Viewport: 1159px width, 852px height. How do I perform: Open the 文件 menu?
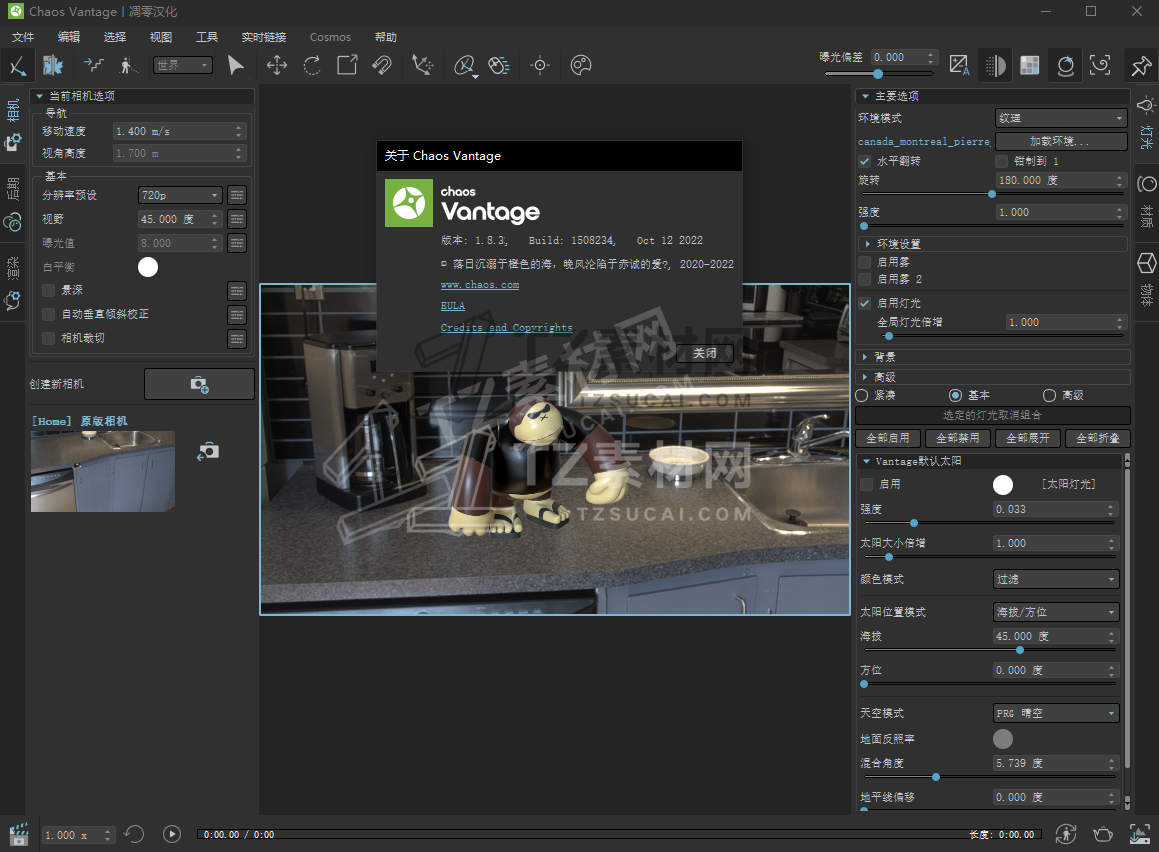(23, 37)
